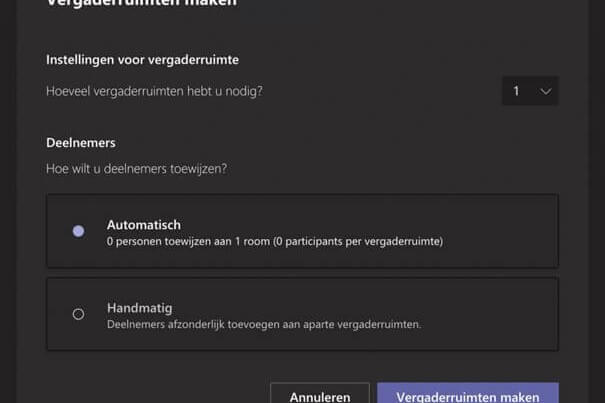Viewport: 605px width, 403px height.
Task: Click the 'Hoe wilt u deelnemers toewijzen?' text
Action: pos(136,169)
